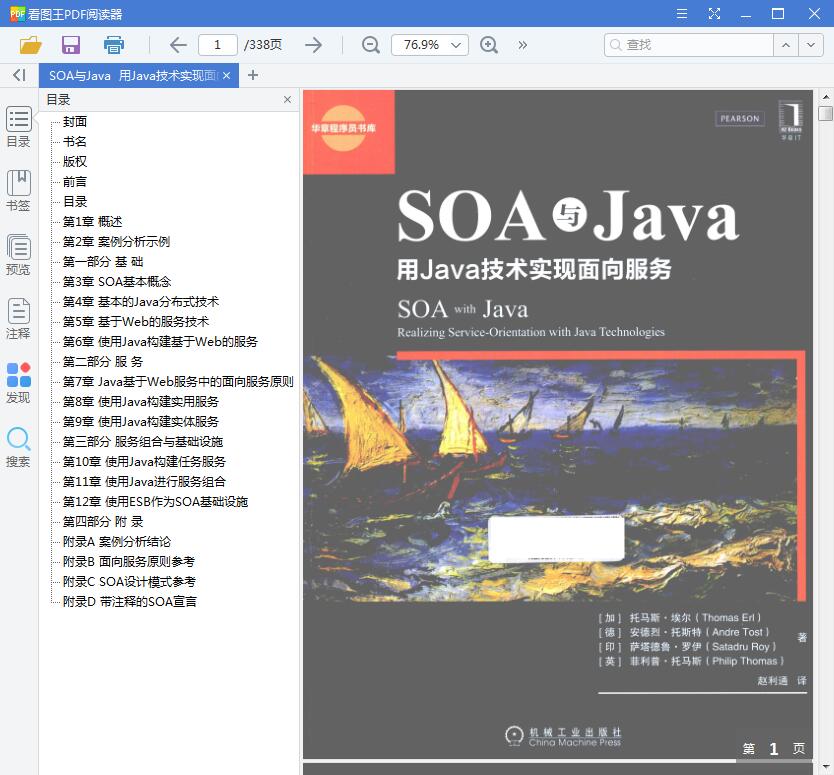Jump to 目录 entry in the outline tree
The width and height of the screenshot is (834, 775).
tap(74, 202)
